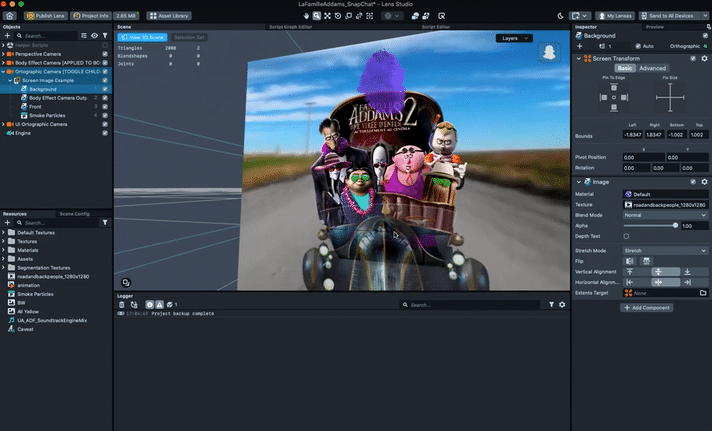The image size is (712, 431).
Task: Expand the Textures folder
Action: [x=4, y=241]
